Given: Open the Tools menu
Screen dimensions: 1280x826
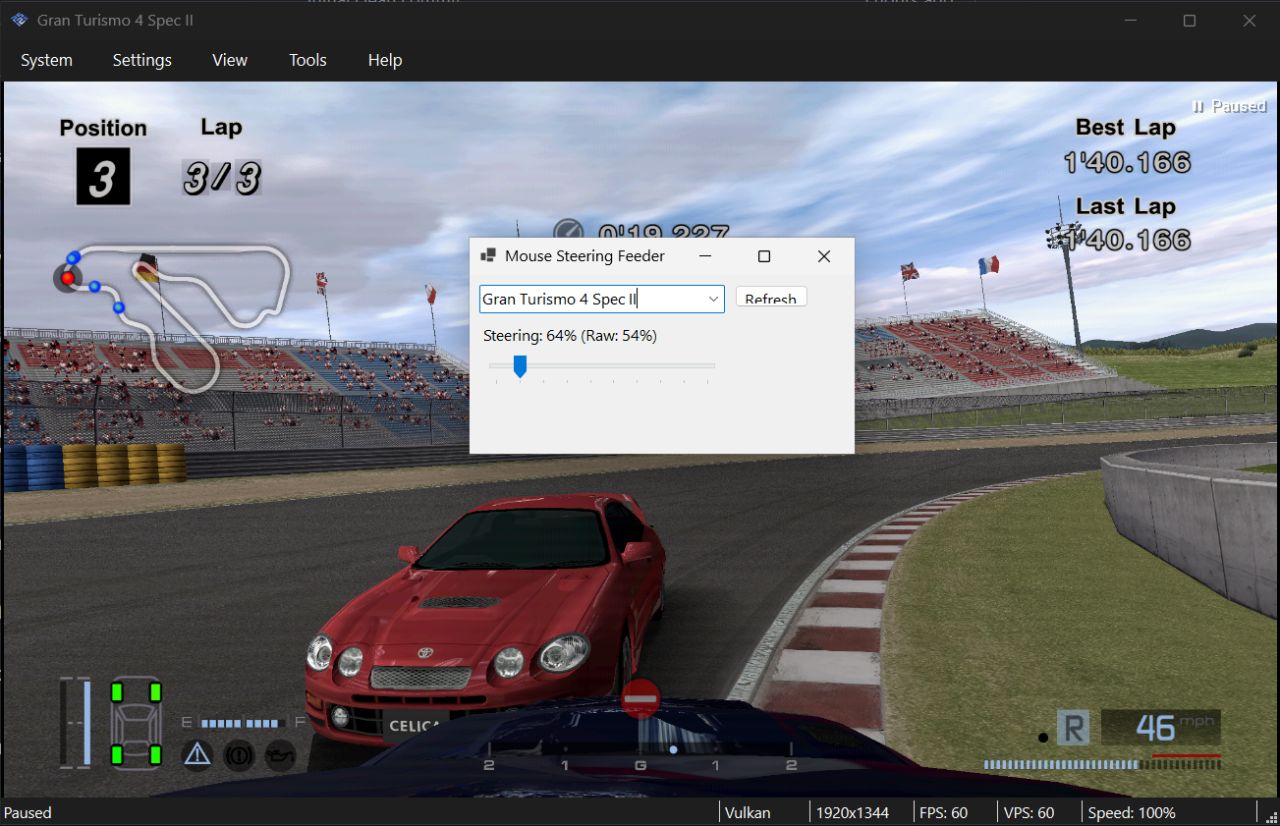Looking at the screenshot, I should click(307, 60).
